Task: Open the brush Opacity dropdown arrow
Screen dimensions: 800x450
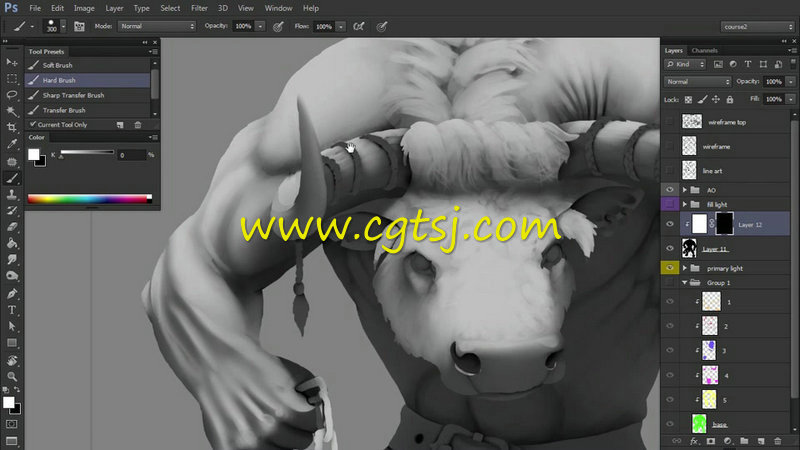Action: click(260, 27)
